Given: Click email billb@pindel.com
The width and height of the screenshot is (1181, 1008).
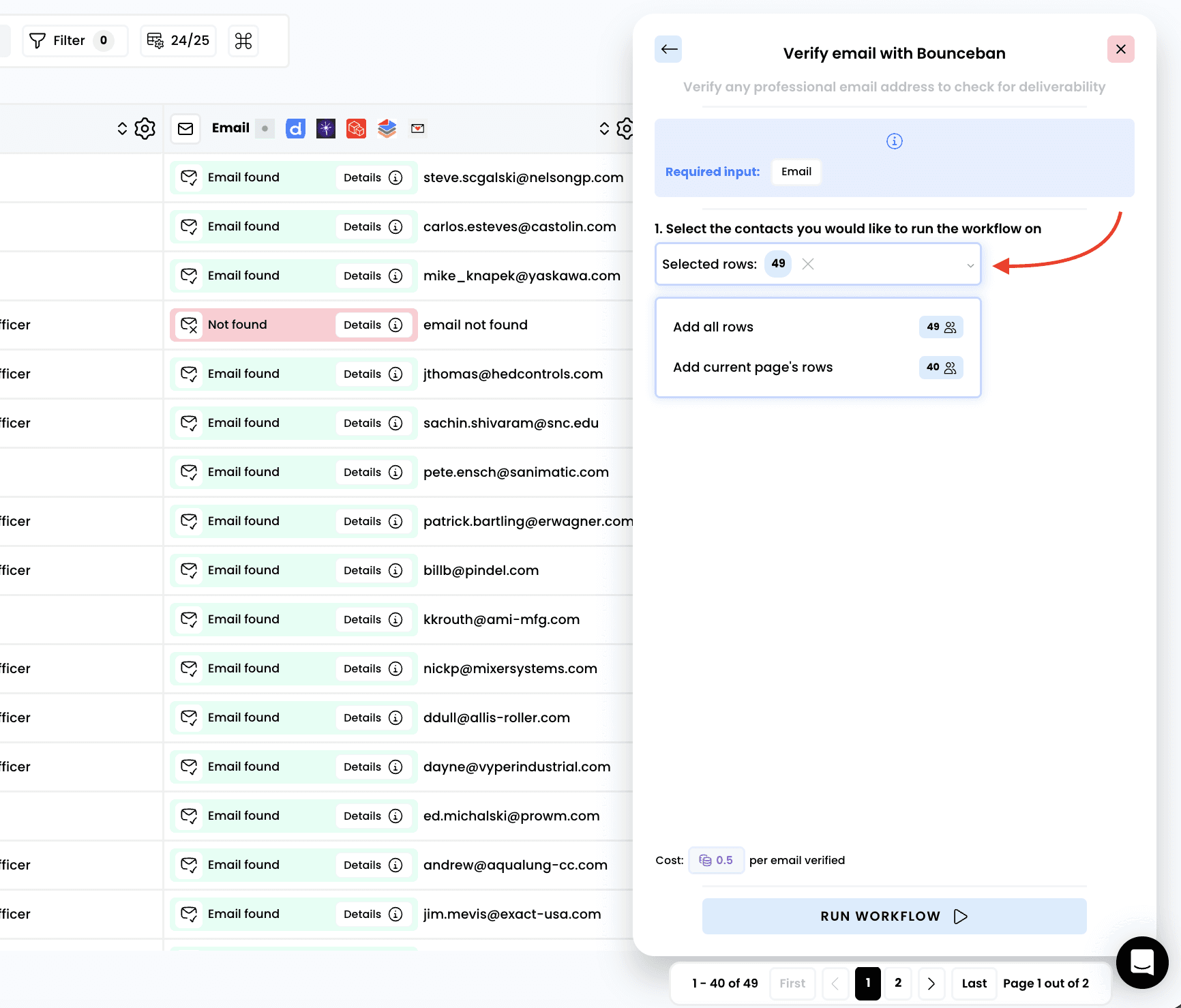Looking at the screenshot, I should coord(481,571).
